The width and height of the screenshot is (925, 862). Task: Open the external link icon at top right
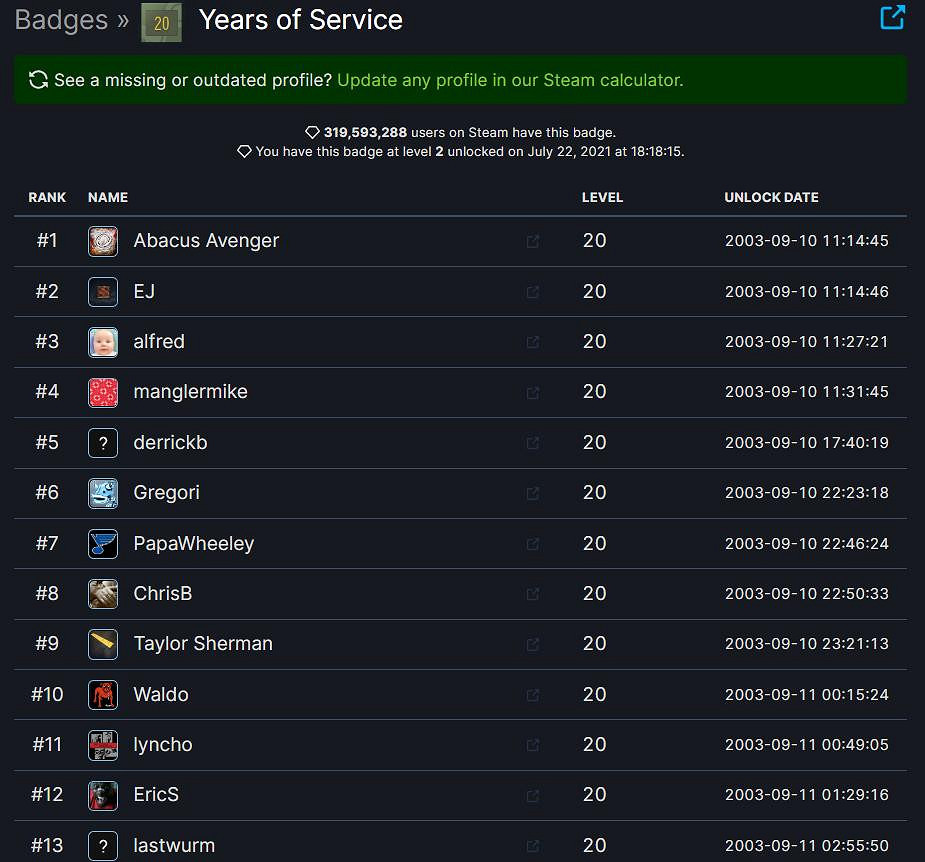(x=893, y=17)
